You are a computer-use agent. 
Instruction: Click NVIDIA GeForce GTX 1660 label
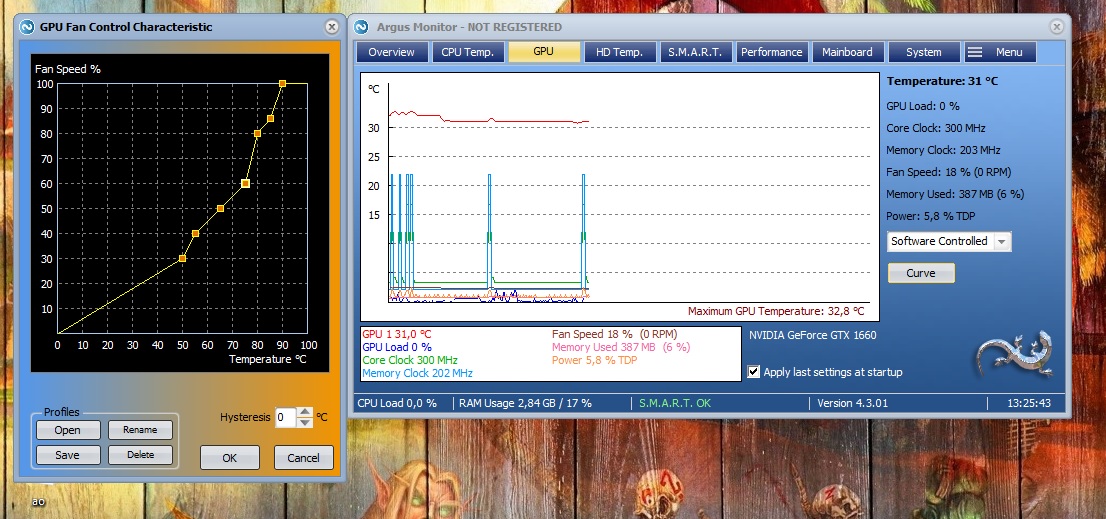813,335
